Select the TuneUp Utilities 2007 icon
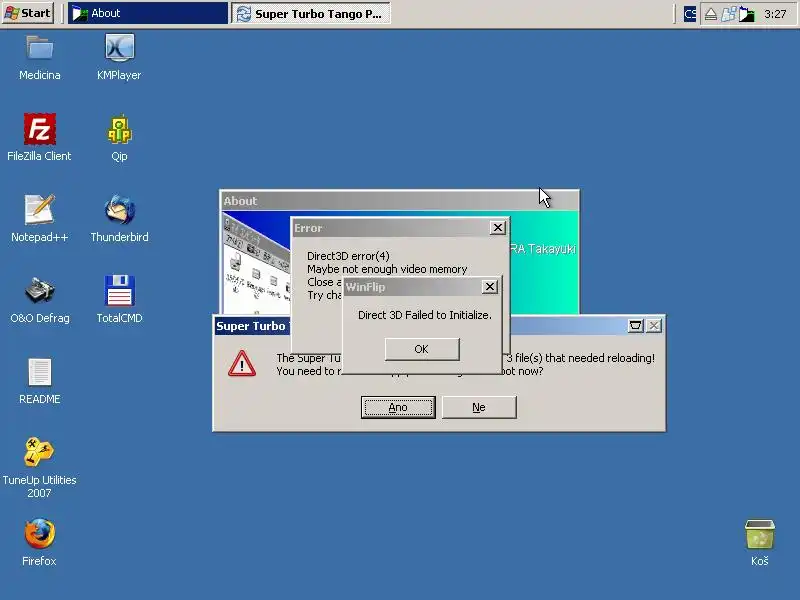 pos(39,452)
